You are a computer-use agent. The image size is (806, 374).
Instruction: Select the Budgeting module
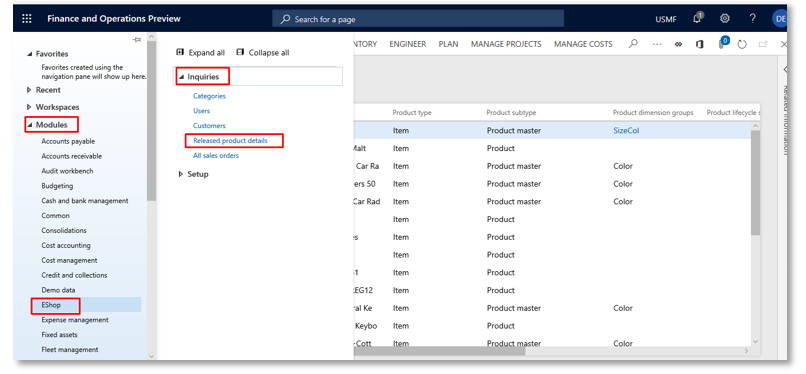[x=57, y=186]
